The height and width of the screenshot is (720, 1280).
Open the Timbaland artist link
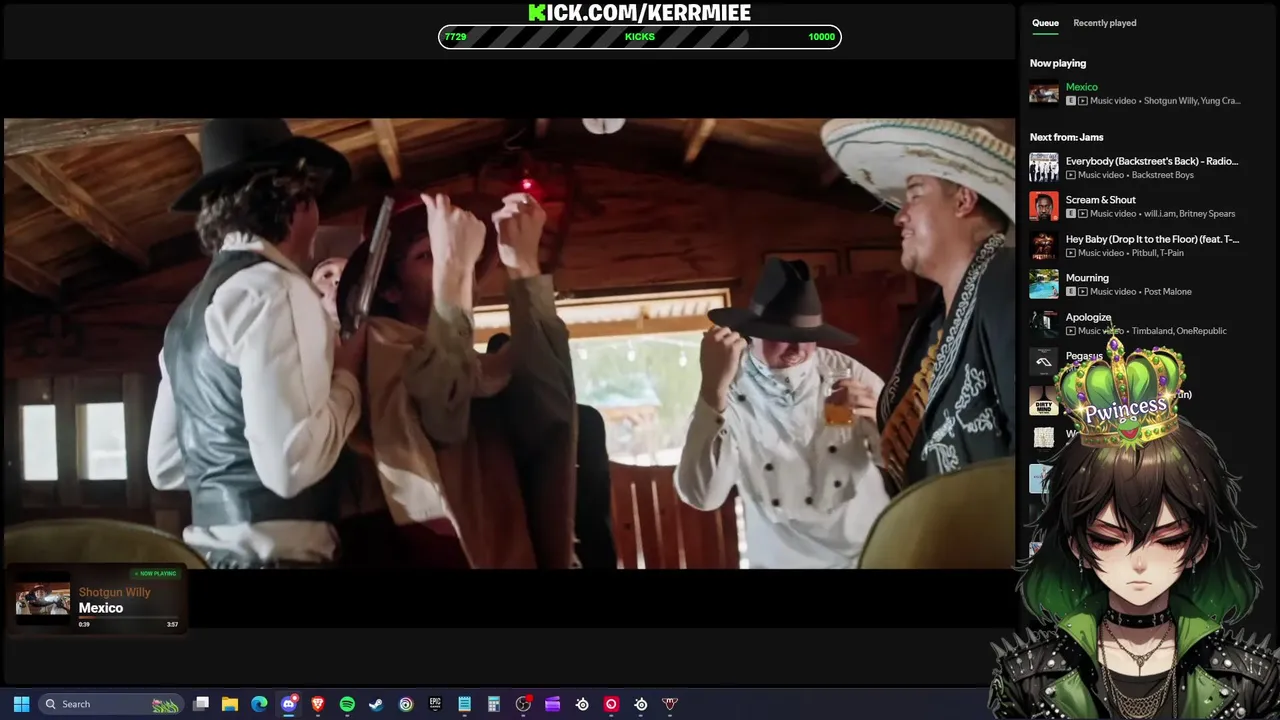[x=1152, y=331]
